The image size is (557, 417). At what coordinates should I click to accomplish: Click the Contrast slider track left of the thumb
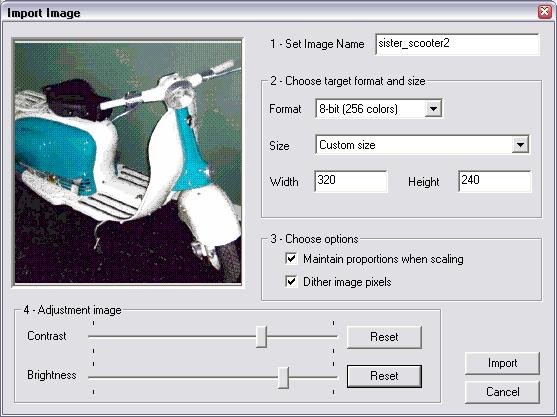[172, 336]
